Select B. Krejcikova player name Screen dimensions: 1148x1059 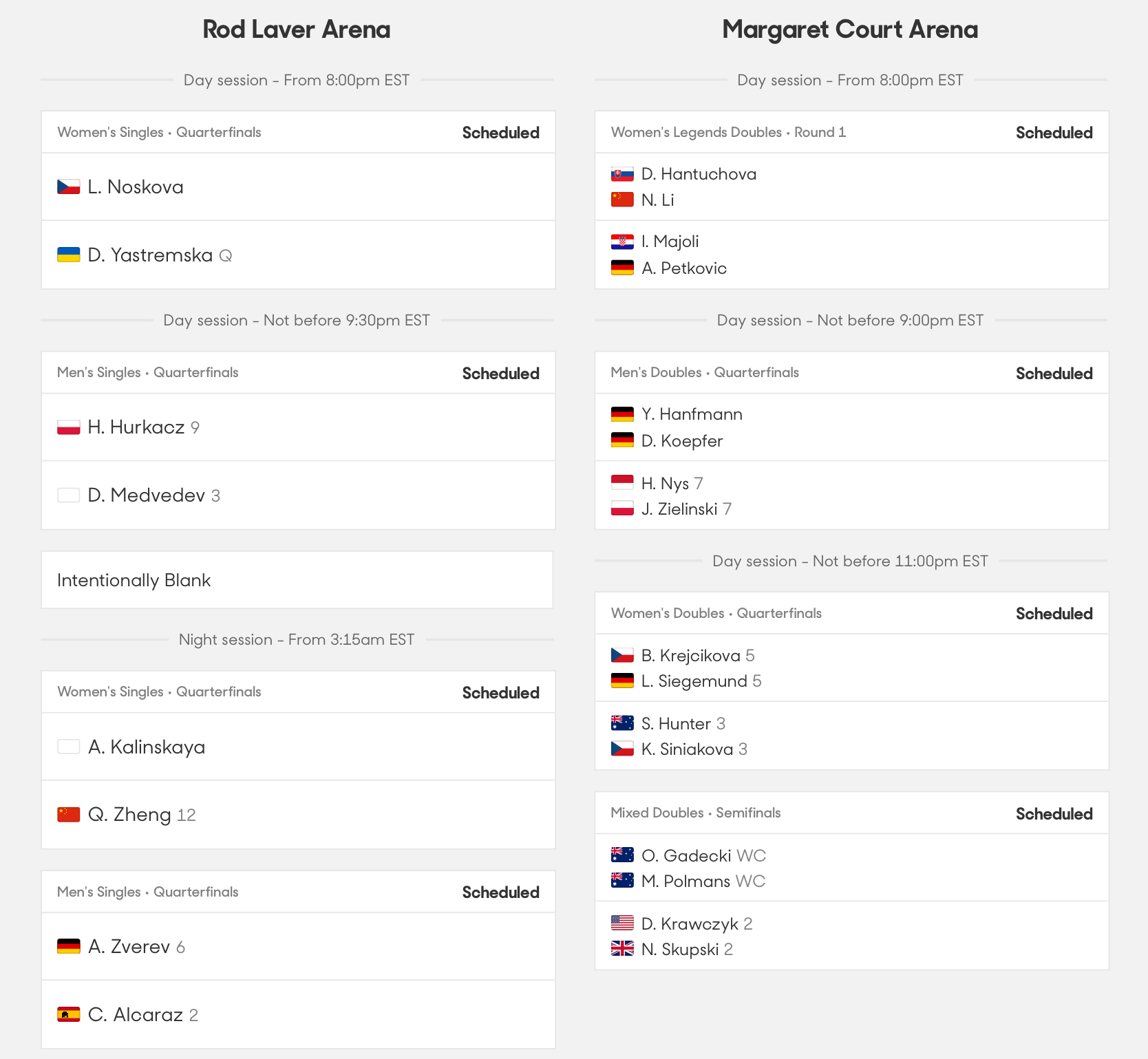click(x=691, y=655)
